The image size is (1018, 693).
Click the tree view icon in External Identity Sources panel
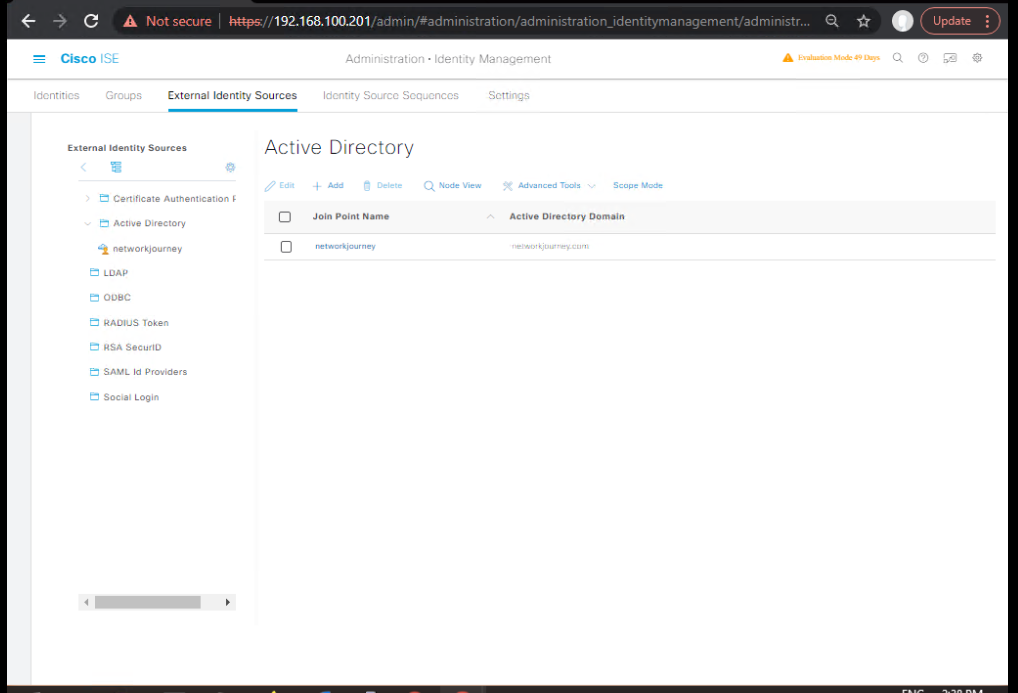pyautogui.click(x=116, y=167)
